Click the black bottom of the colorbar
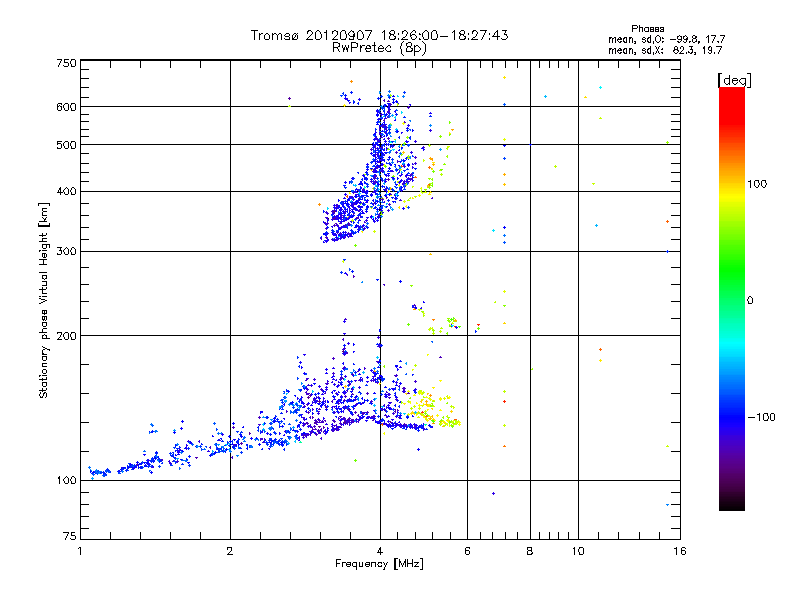Viewport: 800px width, 600px height. click(x=732, y=503)
